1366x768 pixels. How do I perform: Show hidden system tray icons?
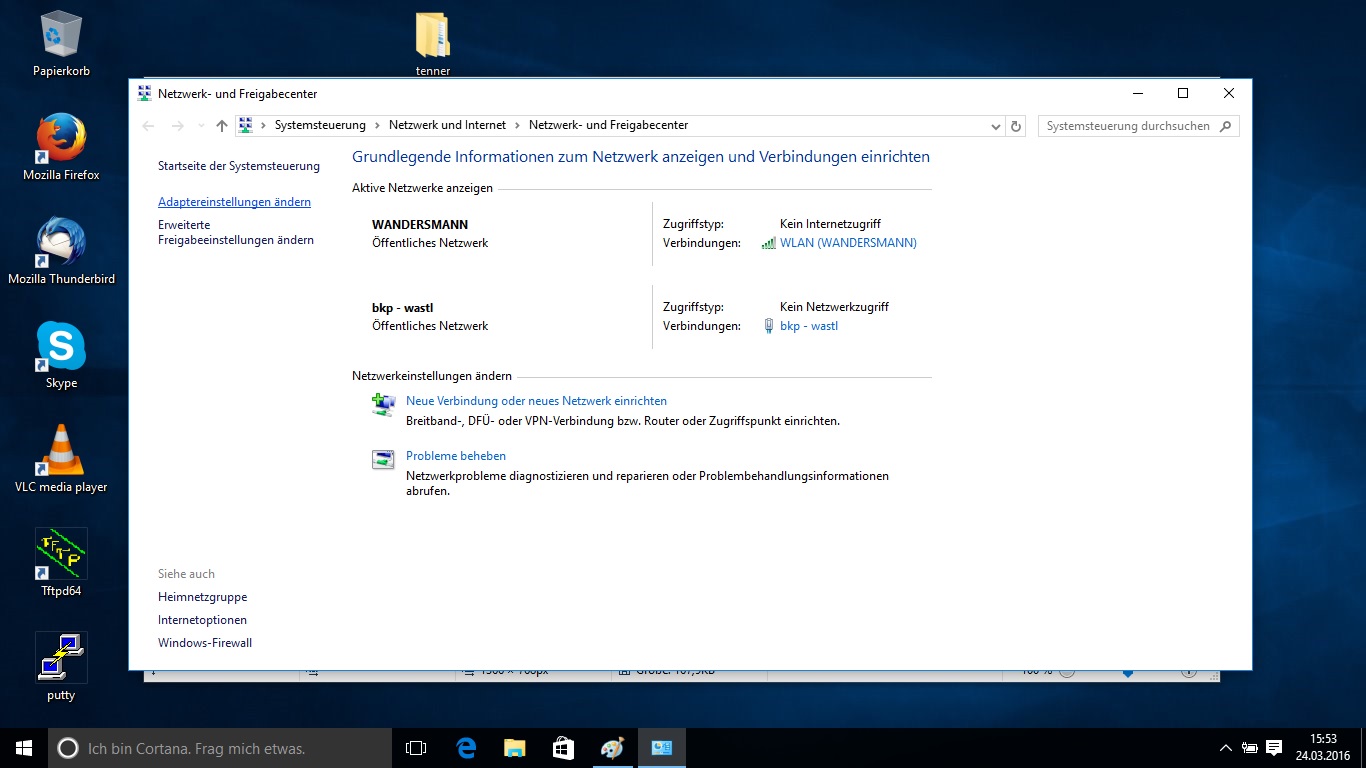click(x=1225, y=748)
